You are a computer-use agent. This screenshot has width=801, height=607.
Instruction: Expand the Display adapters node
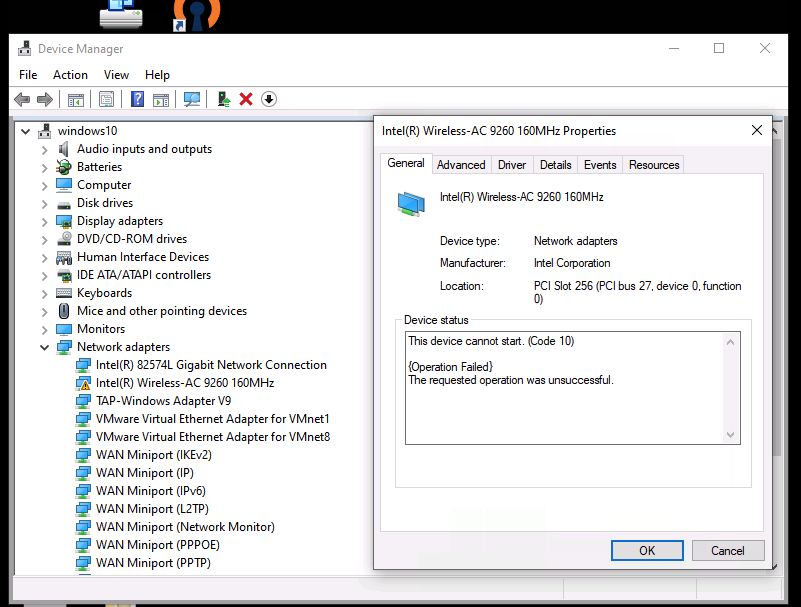tap(44, 222)
